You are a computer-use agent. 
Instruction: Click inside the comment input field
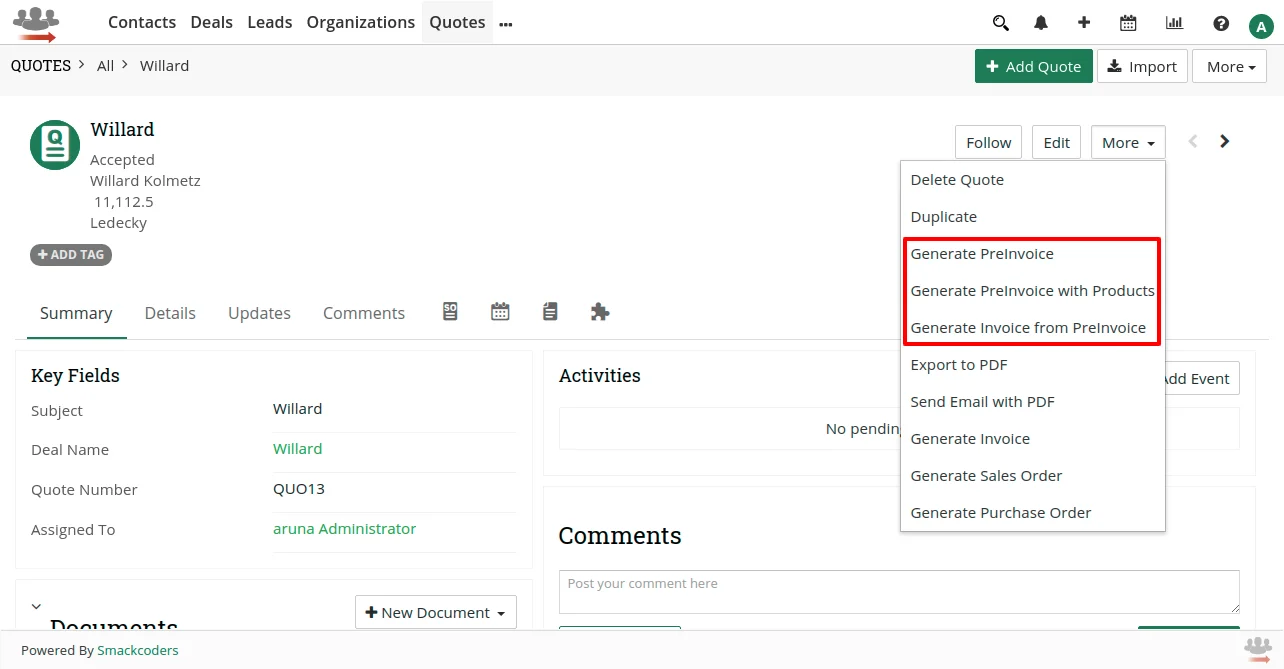click(x=898, y=591)
